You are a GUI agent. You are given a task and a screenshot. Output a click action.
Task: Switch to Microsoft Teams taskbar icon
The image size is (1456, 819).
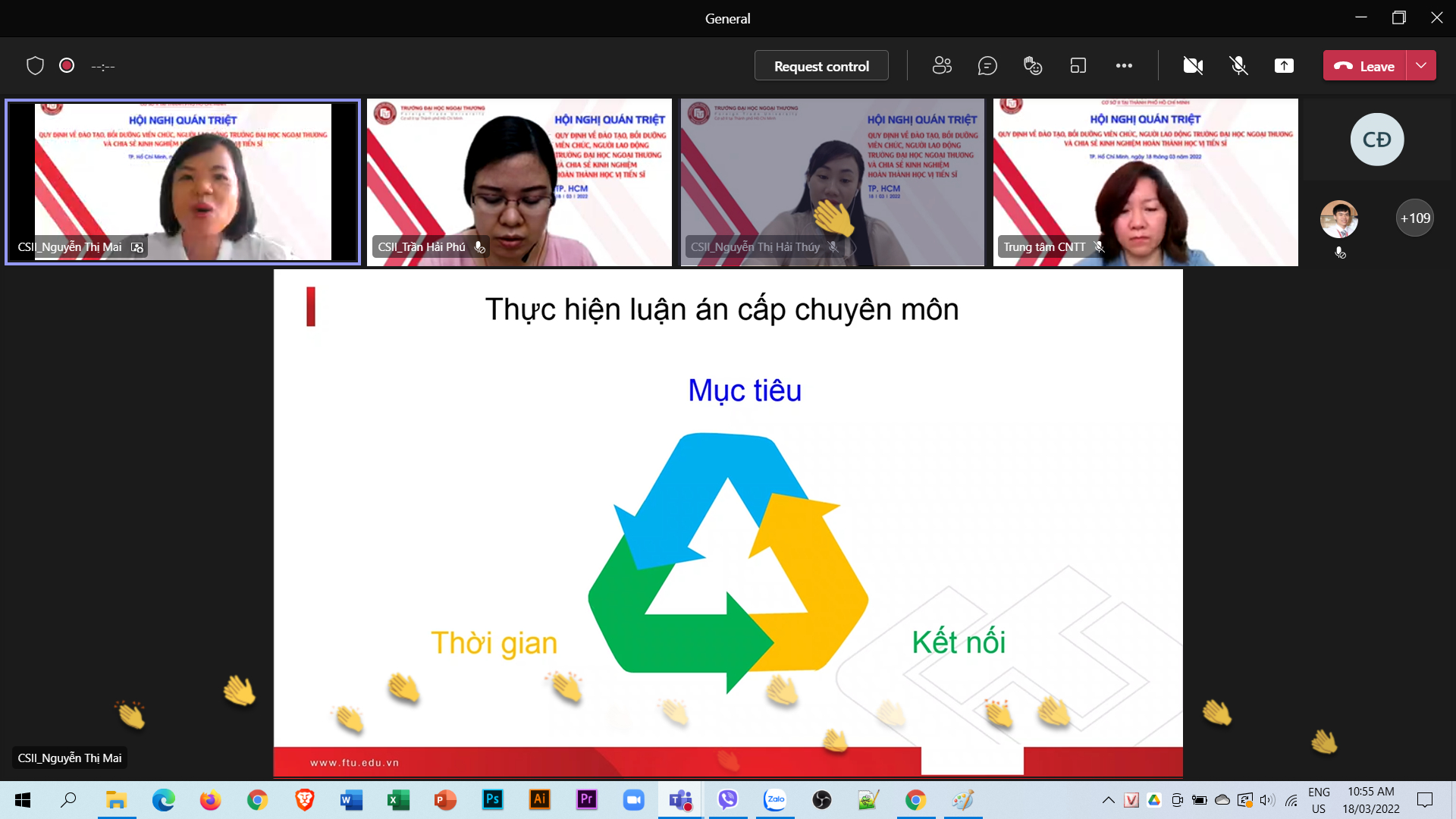680,800
